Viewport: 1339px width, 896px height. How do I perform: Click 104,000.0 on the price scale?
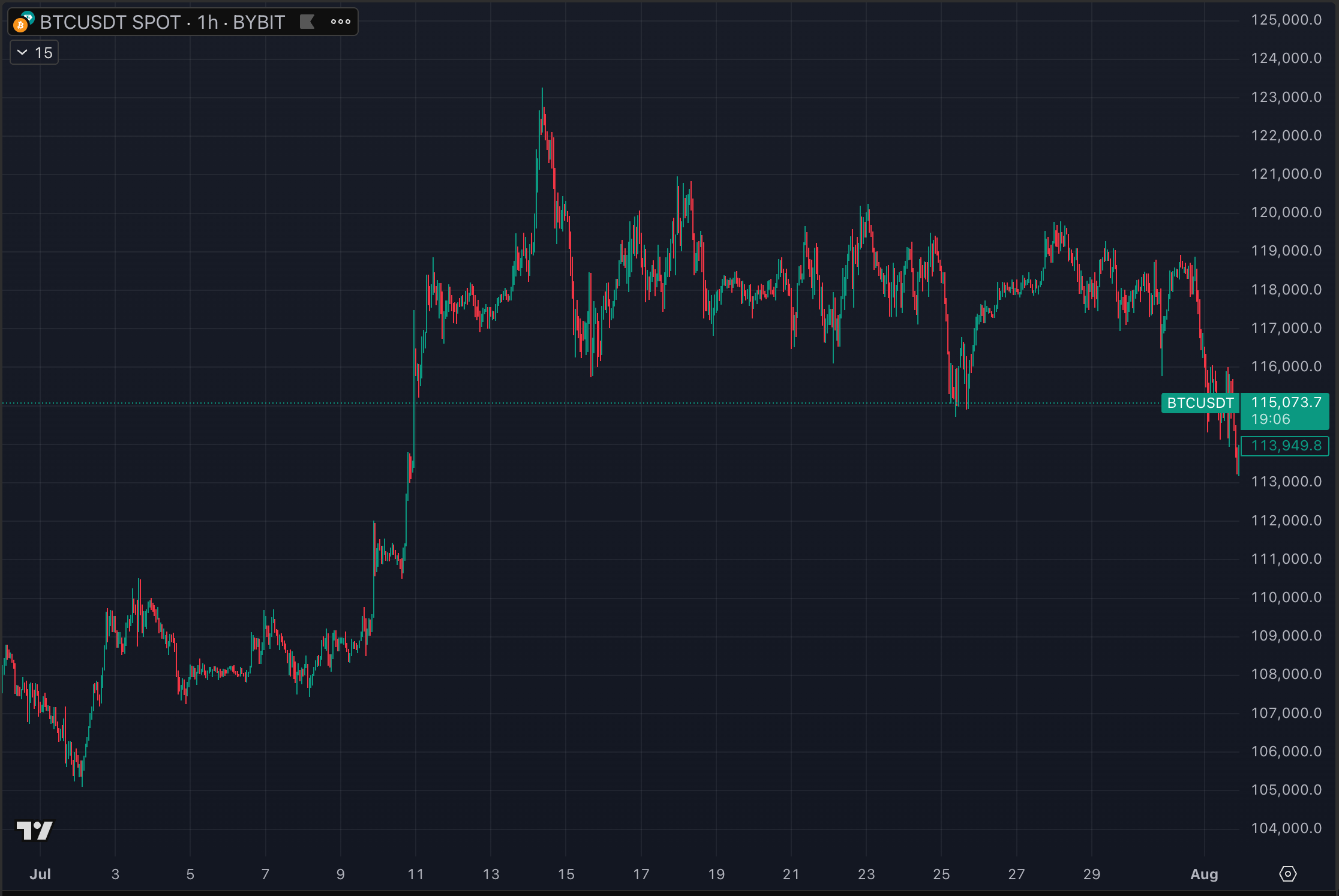tap(1286, 828)
